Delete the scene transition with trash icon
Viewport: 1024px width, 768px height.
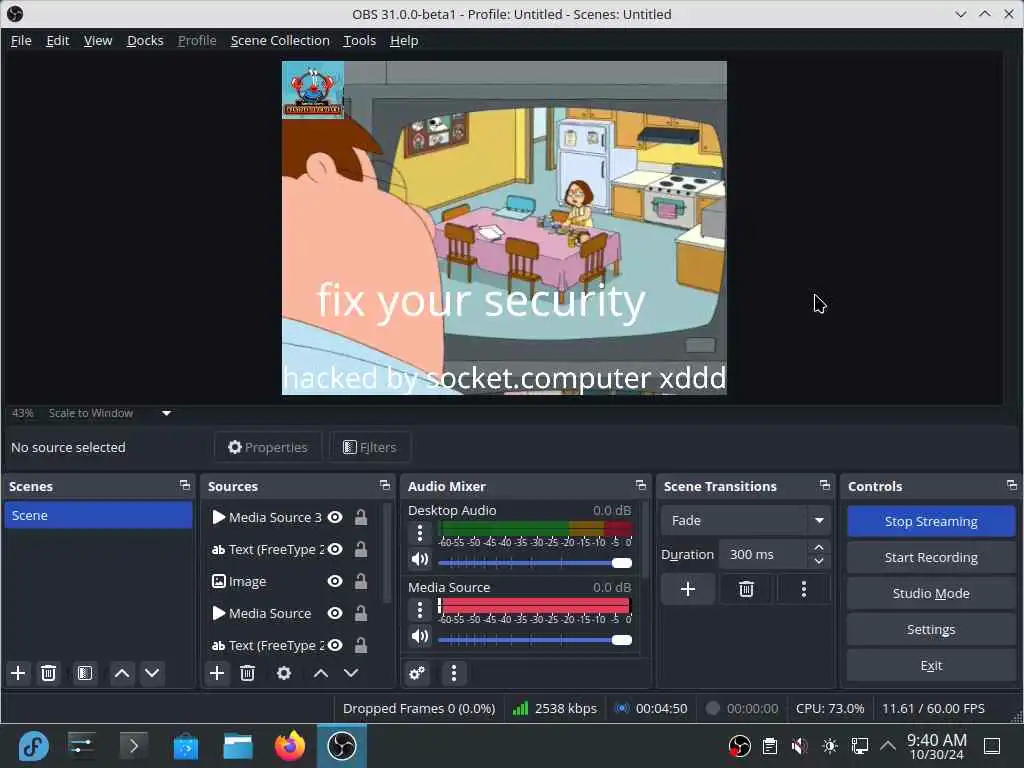[x=746, y=589]
